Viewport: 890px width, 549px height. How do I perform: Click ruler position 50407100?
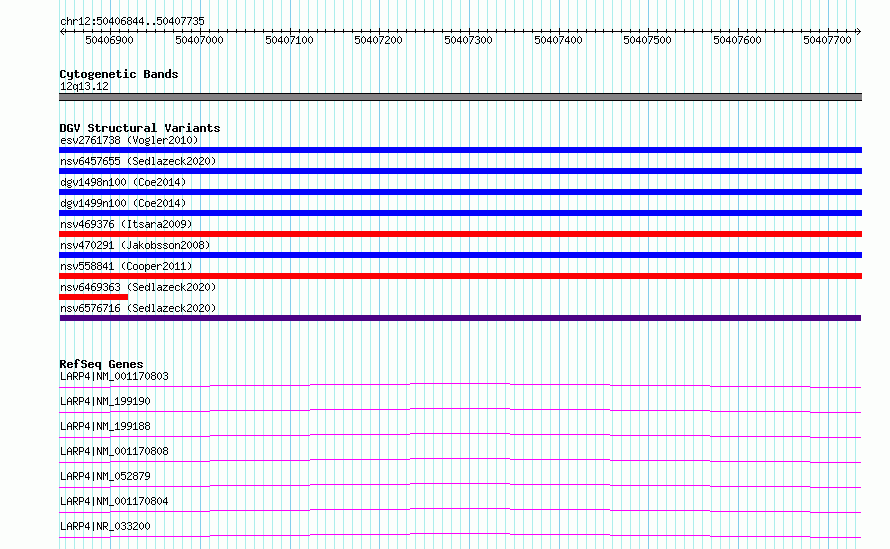coord(289,40)
